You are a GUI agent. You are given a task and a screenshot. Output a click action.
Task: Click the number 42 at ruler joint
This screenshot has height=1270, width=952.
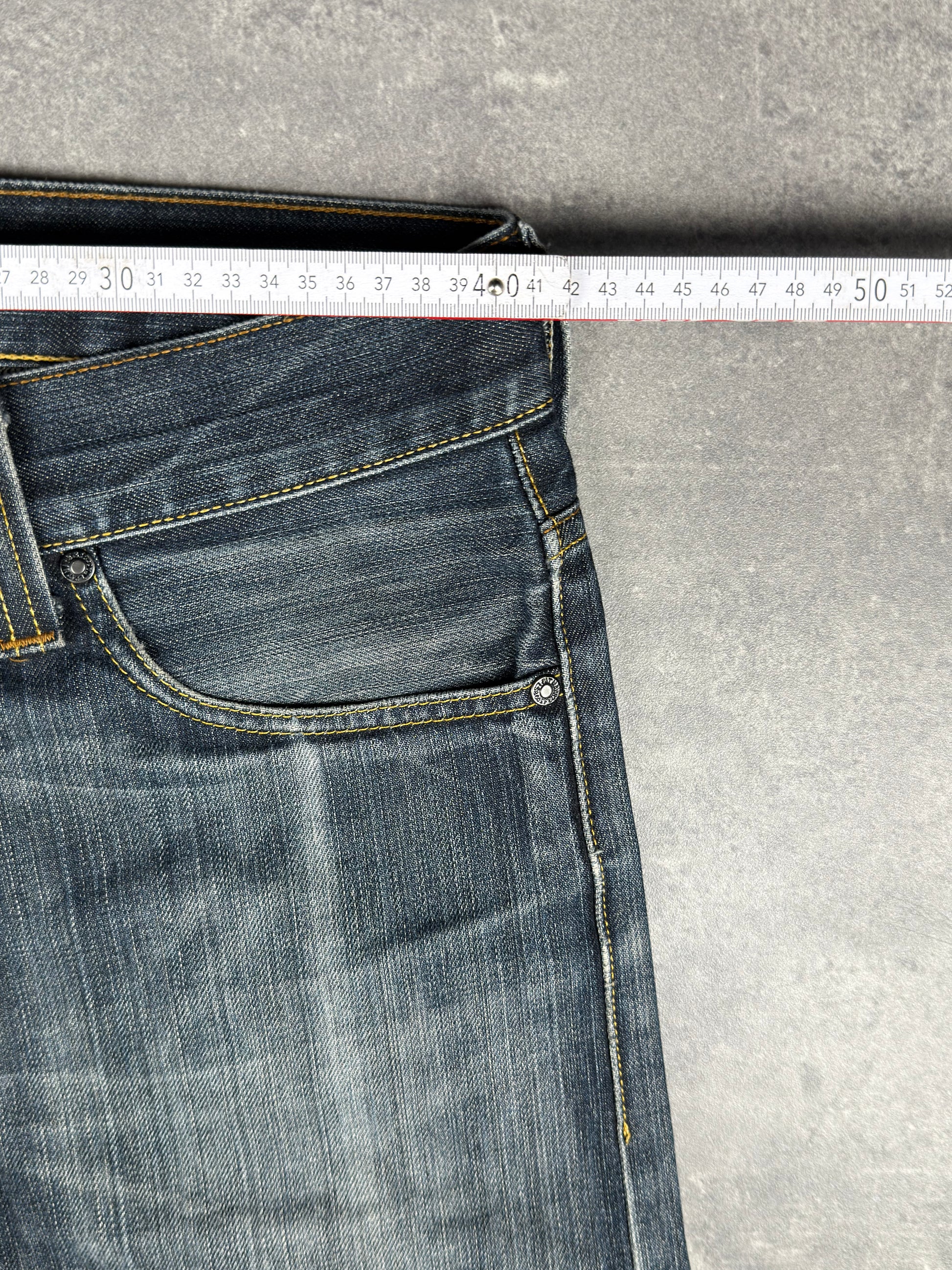click(570, 287)
